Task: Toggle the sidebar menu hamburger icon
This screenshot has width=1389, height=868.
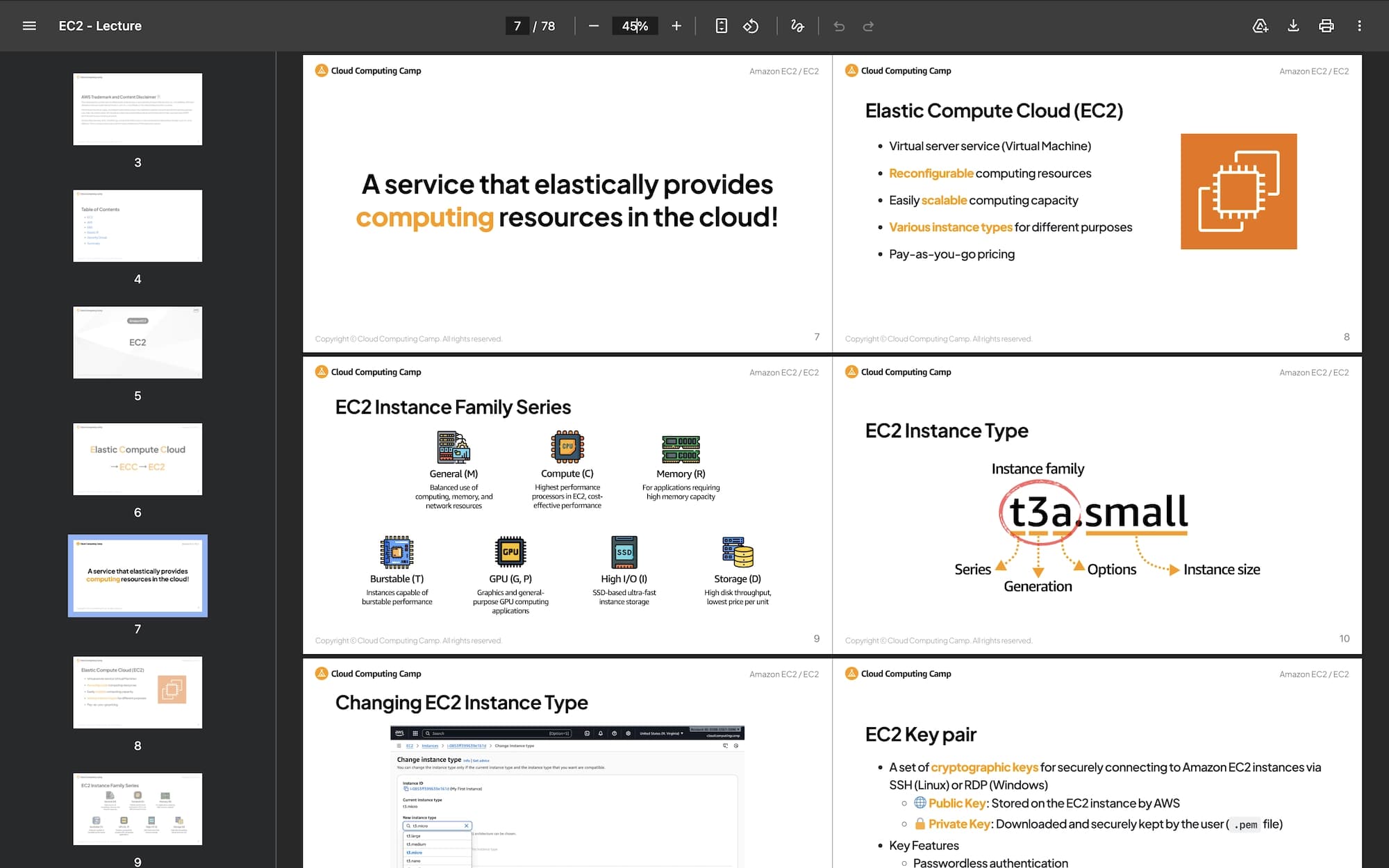Action: pos(29,26)
